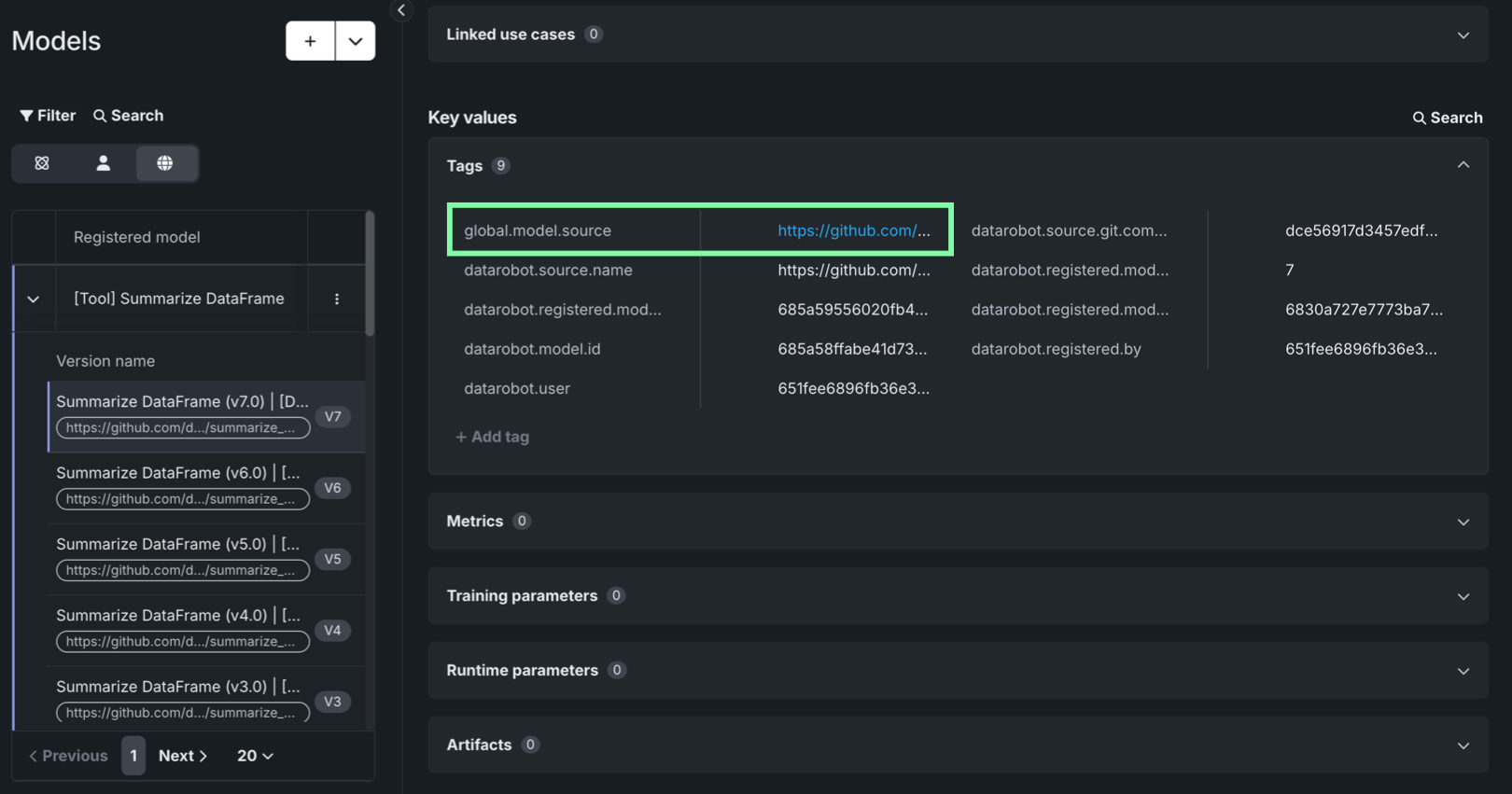Select the globe icon filter
1512x794 pixels.
pos(165,163)
